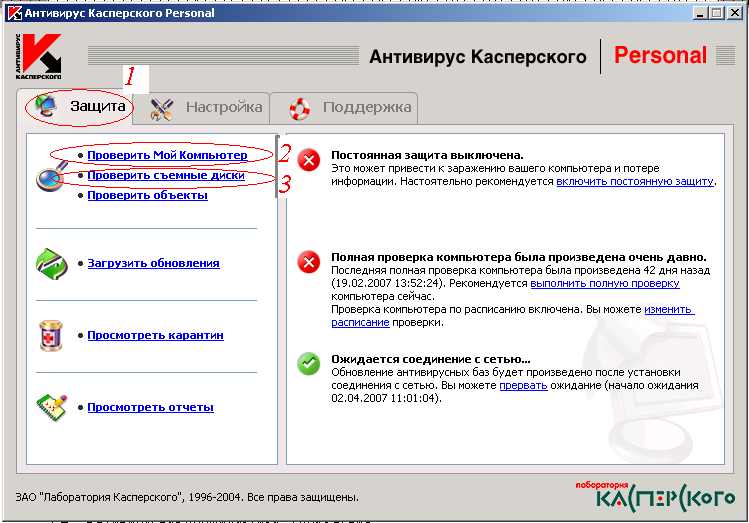This screenshot has height=523, width=749.
Task: Open the Просмотреть отчеты link
Action: coord(150,407)
